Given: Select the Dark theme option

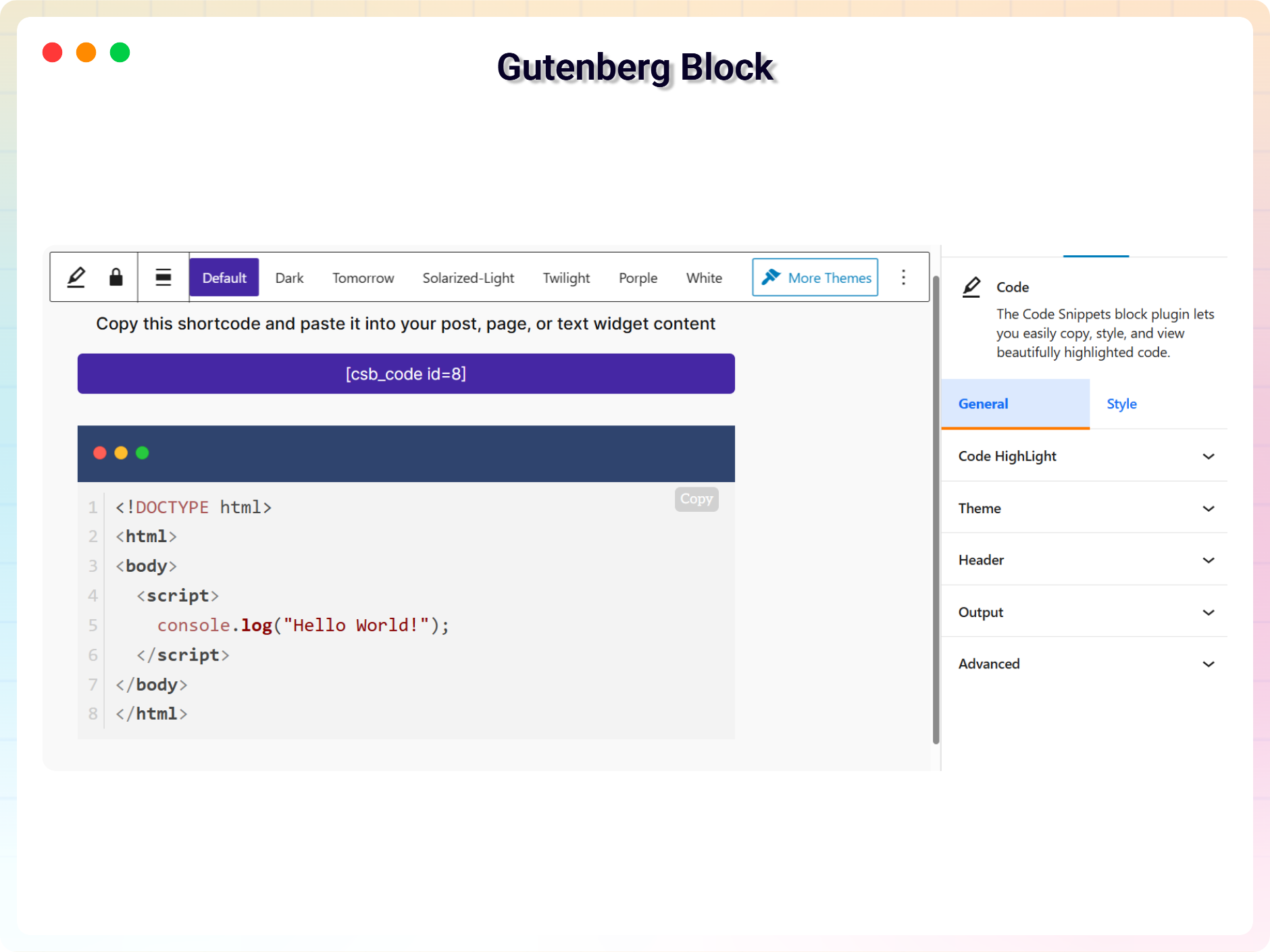Looking at the screenshot, I should 289,277.
